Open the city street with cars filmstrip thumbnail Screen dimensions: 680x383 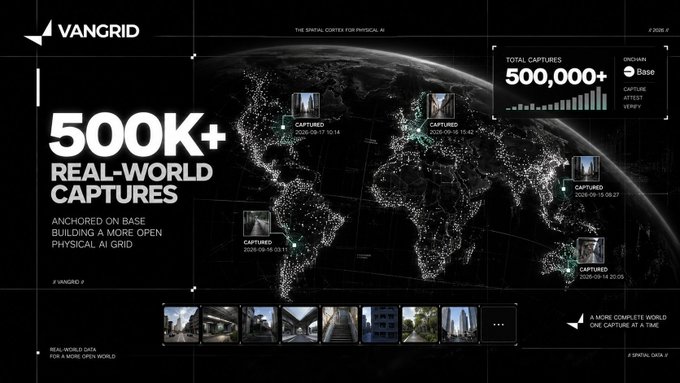tap(181, 324)
